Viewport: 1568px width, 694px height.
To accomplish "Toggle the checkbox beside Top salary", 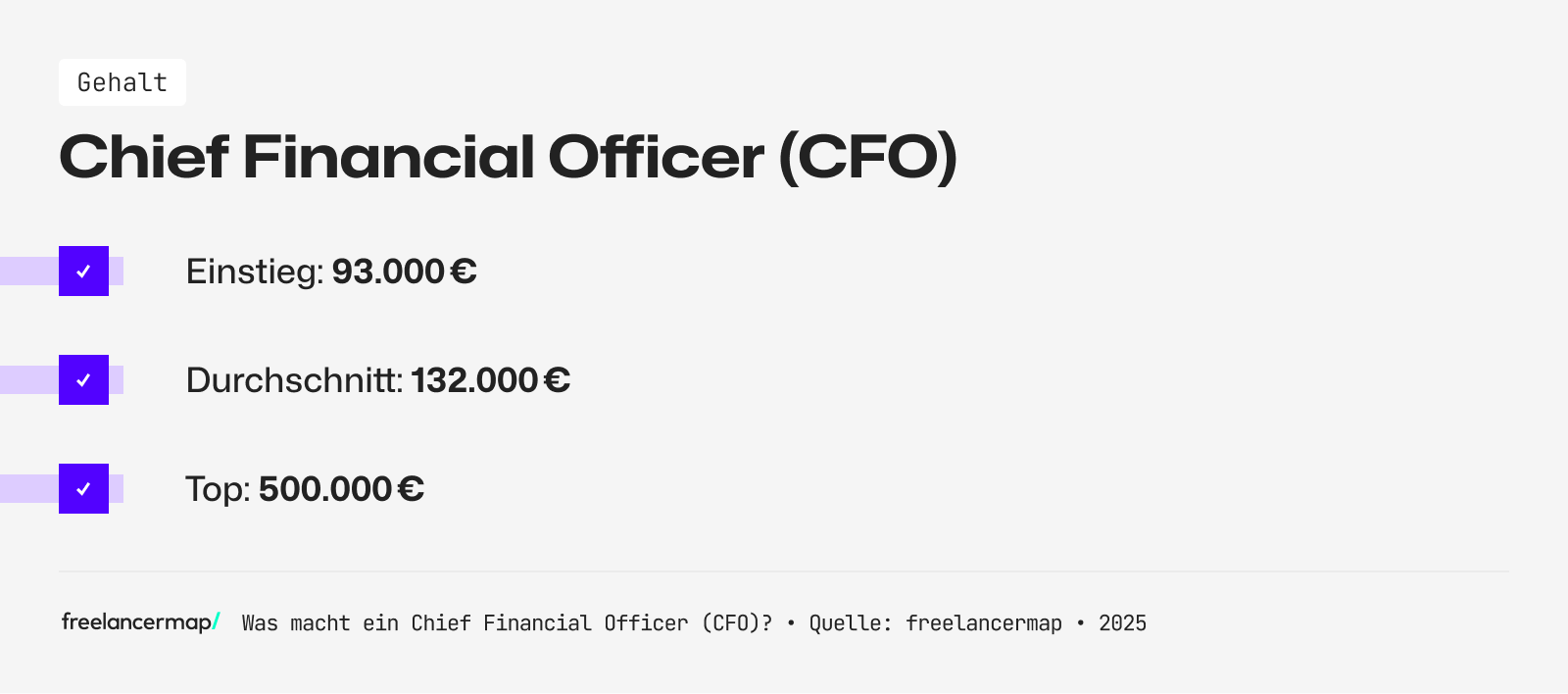I will pos(83,489).
